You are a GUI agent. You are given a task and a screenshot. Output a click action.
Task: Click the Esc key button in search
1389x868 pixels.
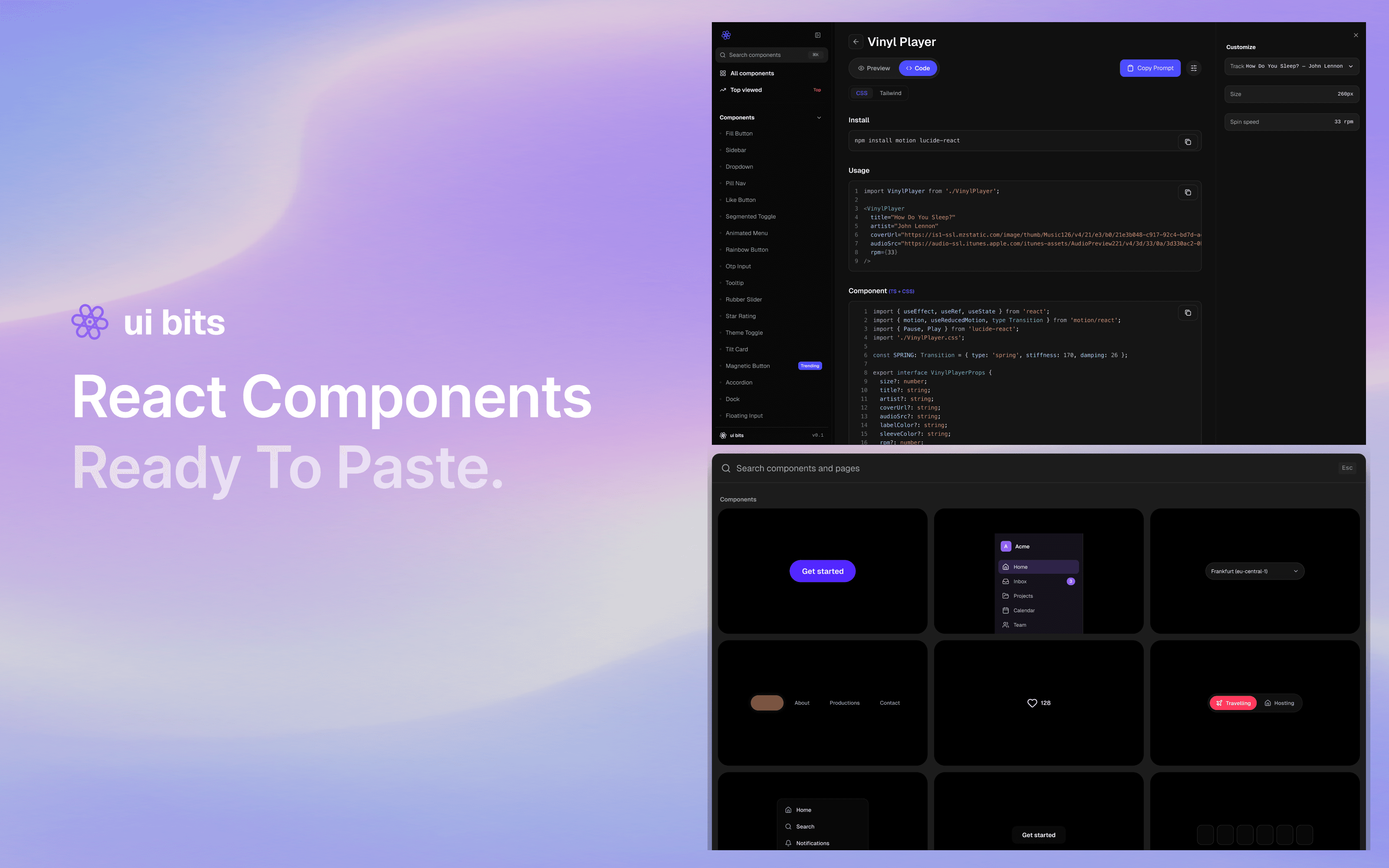1346,468
